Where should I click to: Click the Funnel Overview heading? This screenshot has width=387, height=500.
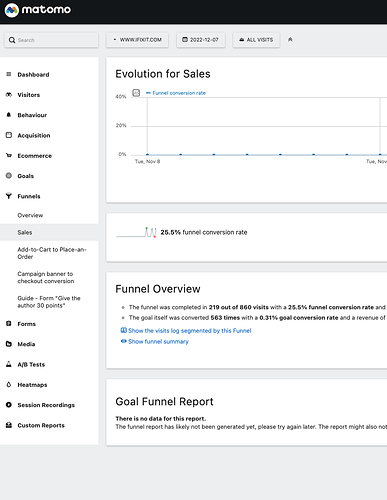(x=158, y=289)
